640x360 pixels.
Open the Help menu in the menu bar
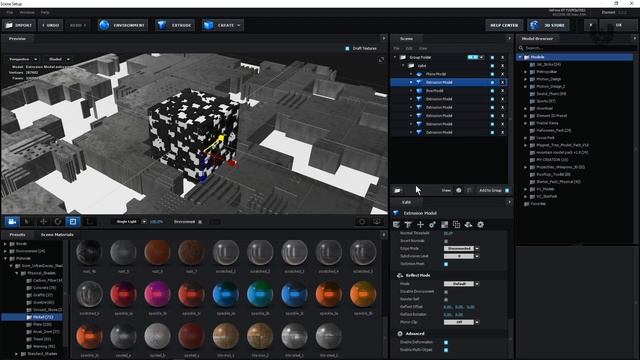point(45,13)
